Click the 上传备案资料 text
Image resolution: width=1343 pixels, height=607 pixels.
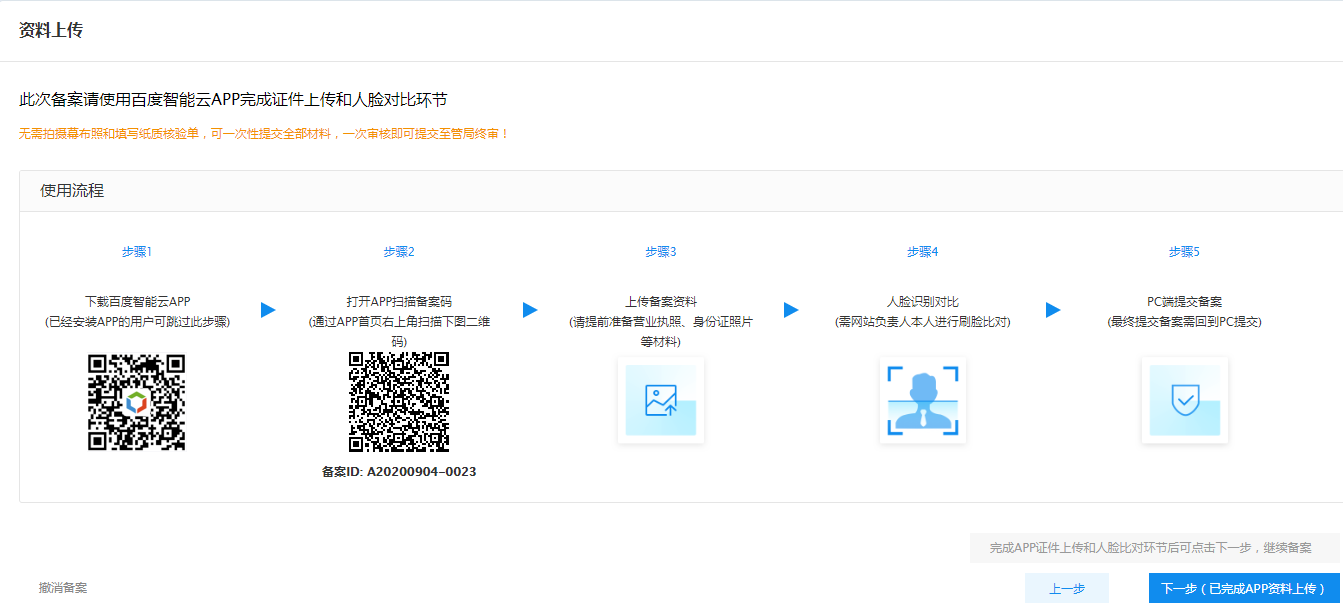(661, 301)
